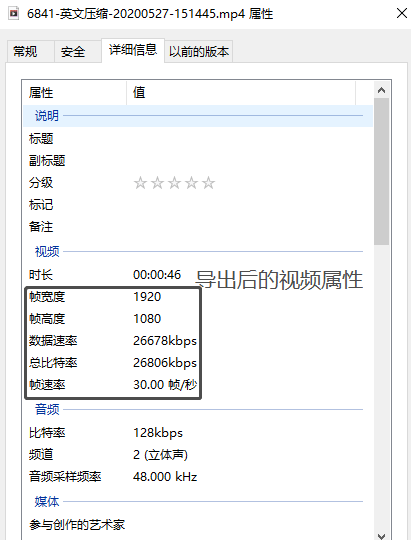Select the 参与创作的艺术家 row
The image size is (411, 540).
point(198,525)
